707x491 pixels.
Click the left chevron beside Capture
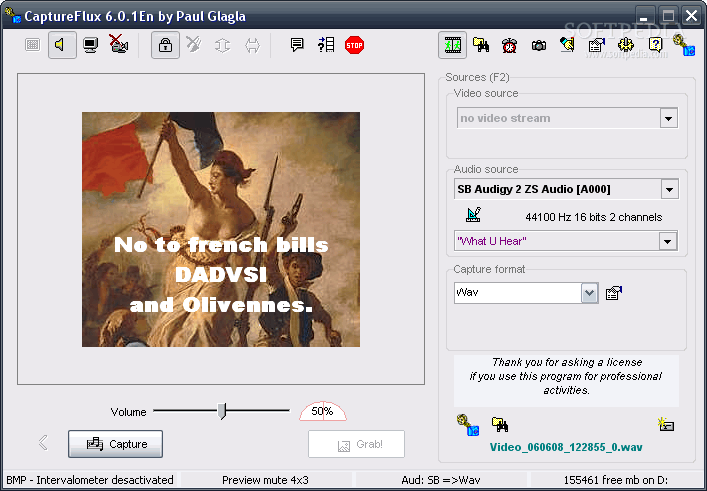[x=43, y=442]
